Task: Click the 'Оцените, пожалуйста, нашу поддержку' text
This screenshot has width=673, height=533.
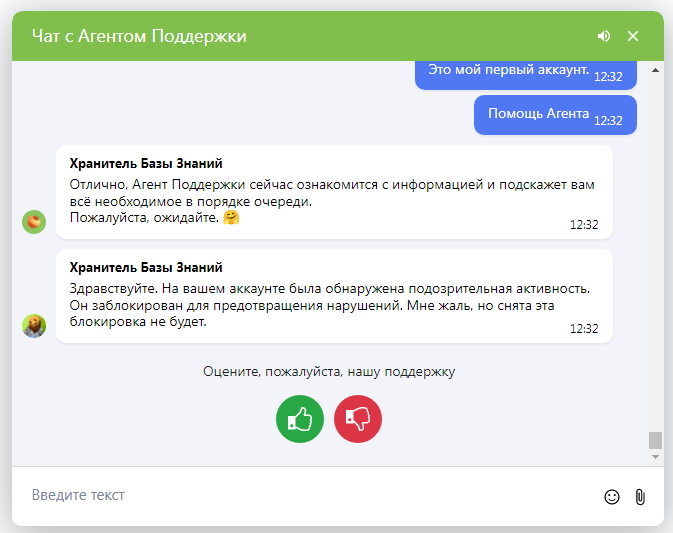Action: point(329,371)
